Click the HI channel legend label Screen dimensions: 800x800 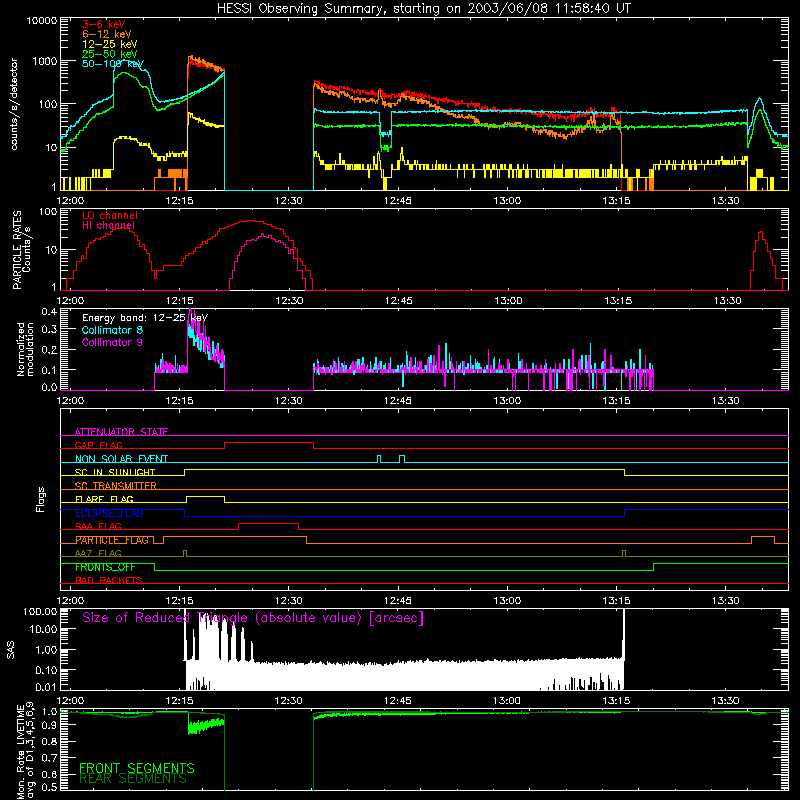click(x=109, y=226)
